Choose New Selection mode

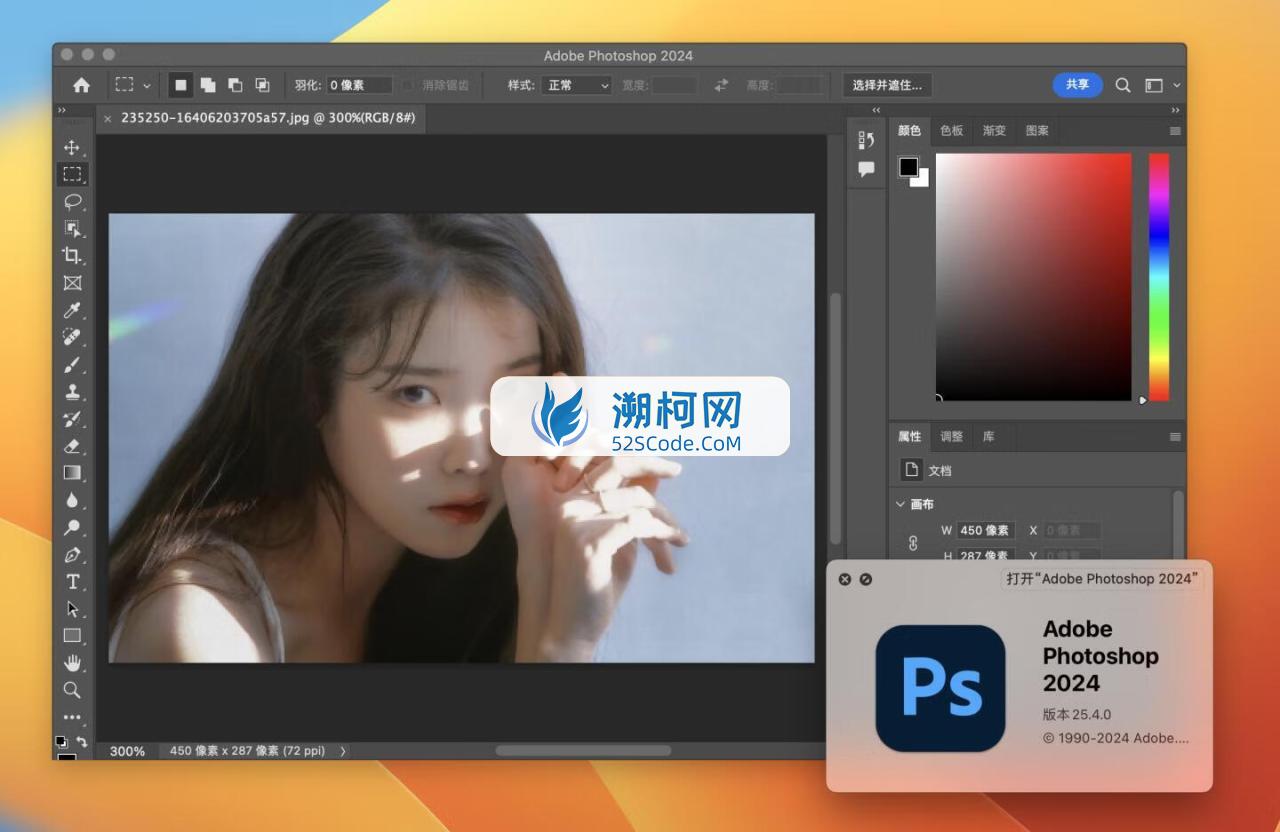point(181,85)
